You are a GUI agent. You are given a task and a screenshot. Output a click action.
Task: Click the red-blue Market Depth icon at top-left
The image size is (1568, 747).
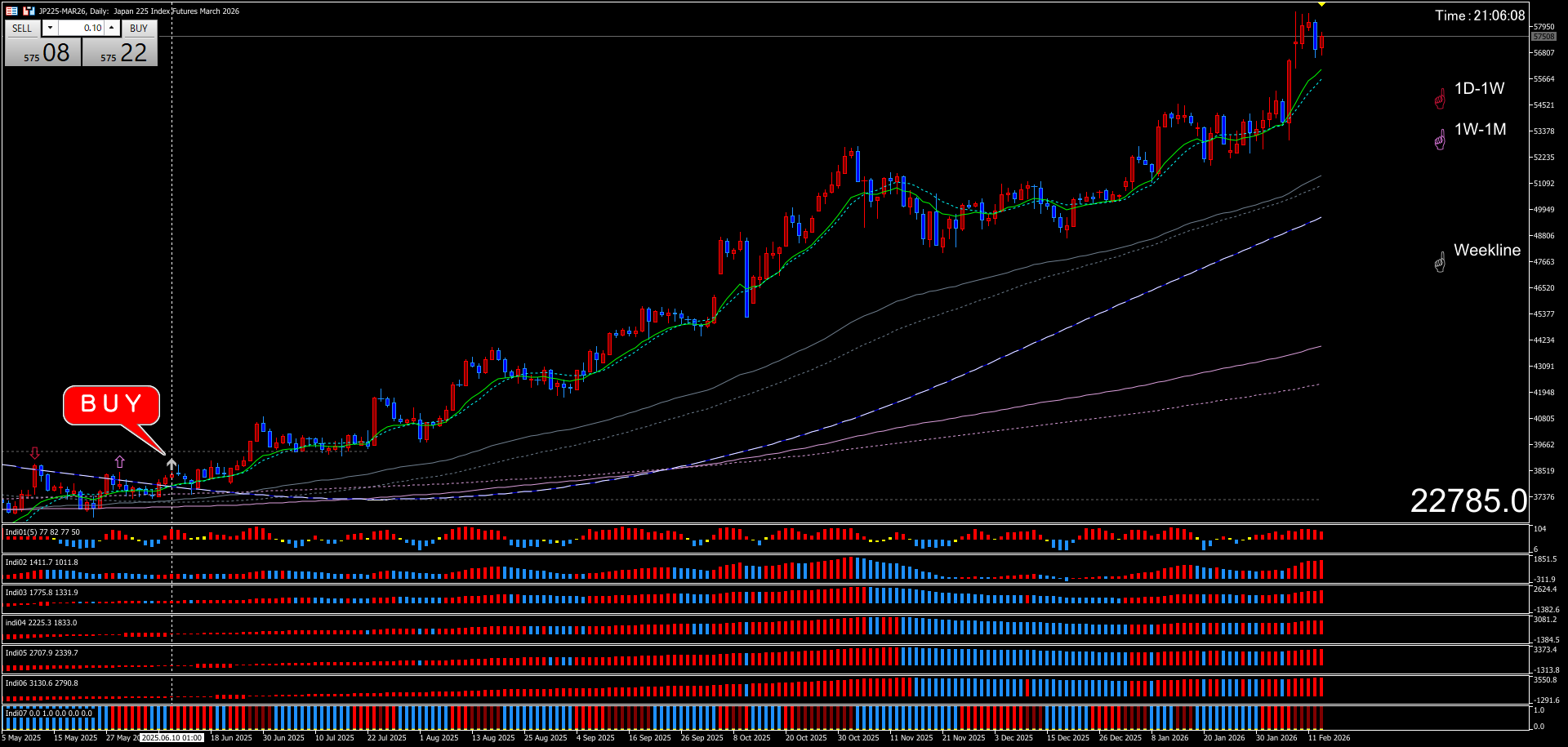(12, 11)
